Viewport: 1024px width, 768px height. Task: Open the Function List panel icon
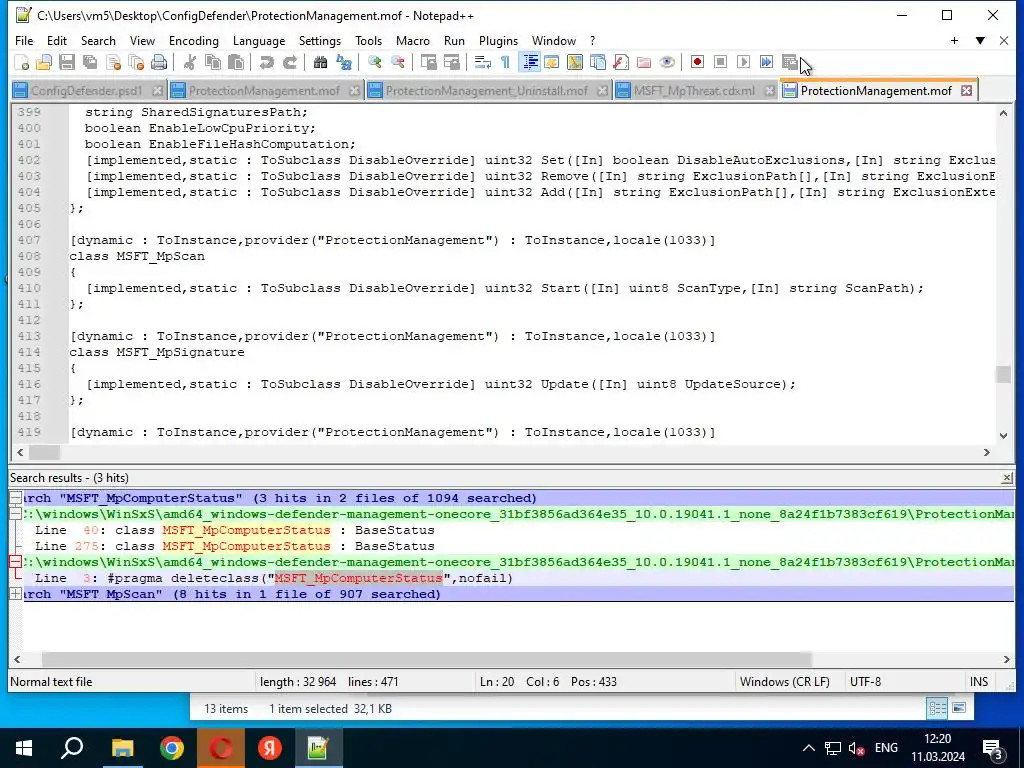pyautogui.click(x=620, y=62)
